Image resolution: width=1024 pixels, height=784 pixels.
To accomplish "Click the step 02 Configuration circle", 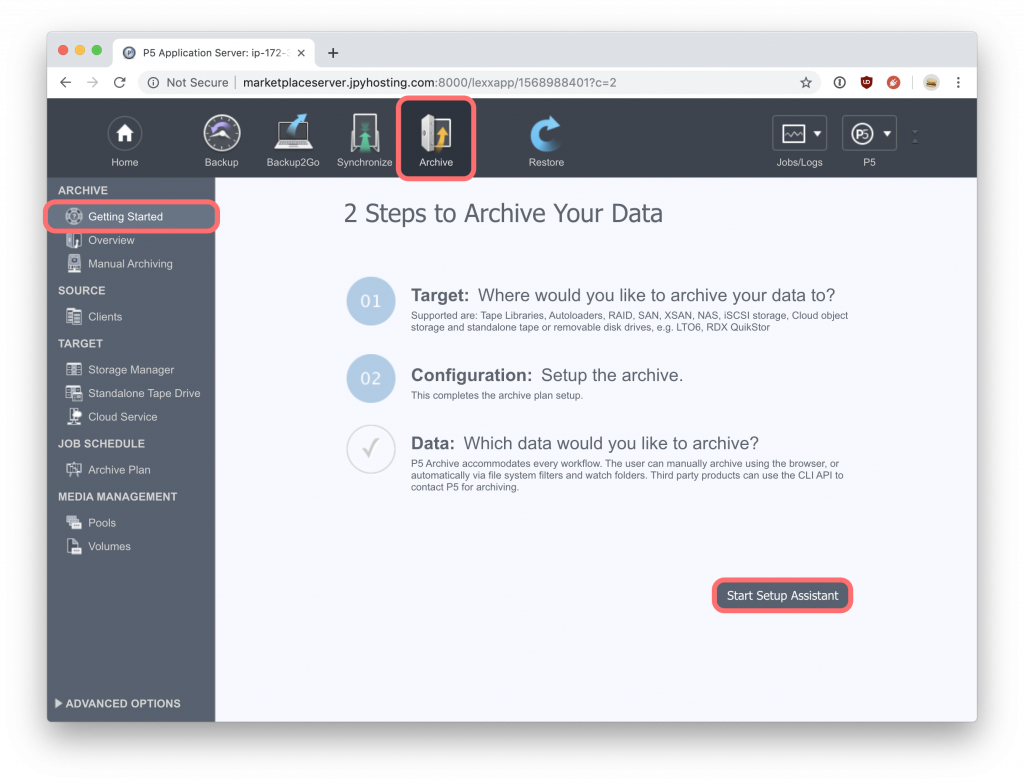I will (x=371, y=378).
